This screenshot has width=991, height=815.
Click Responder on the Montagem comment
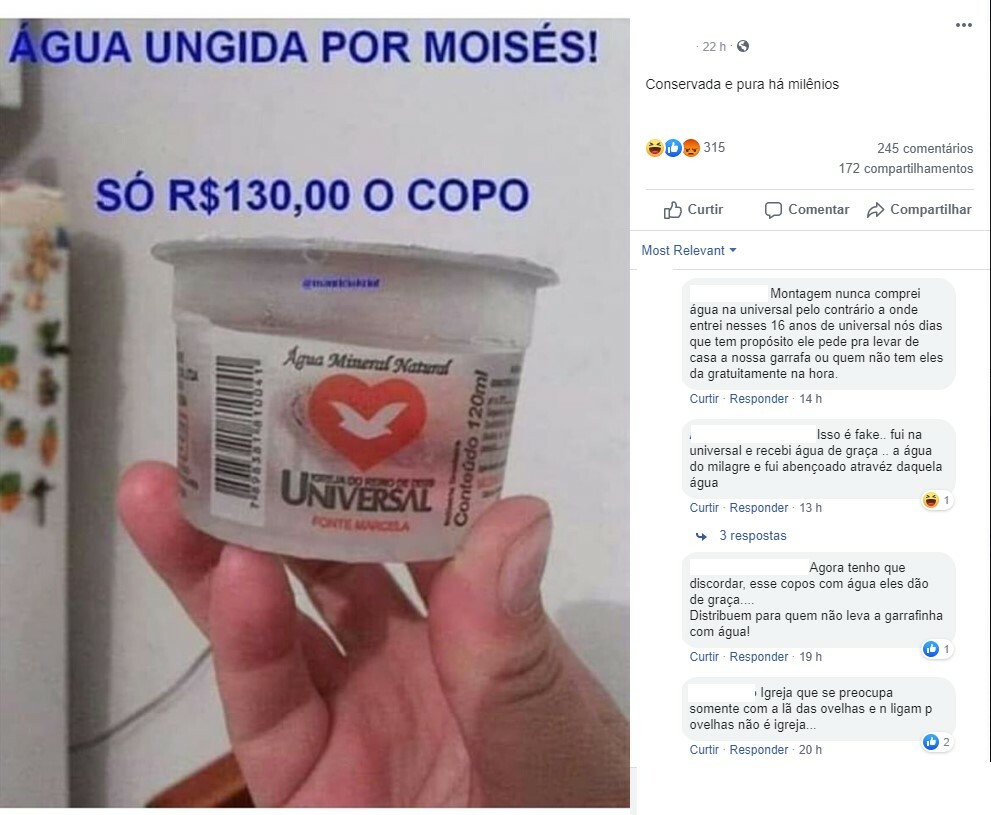tap(758, 399)
